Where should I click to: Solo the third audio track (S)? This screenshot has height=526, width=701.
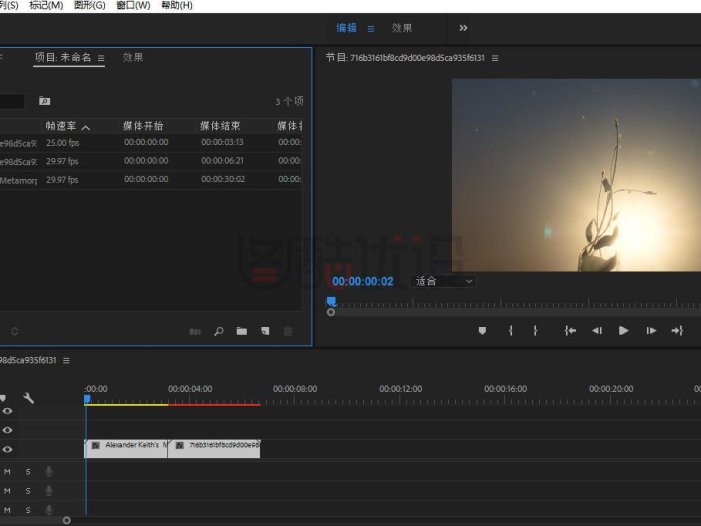(28, 510)
